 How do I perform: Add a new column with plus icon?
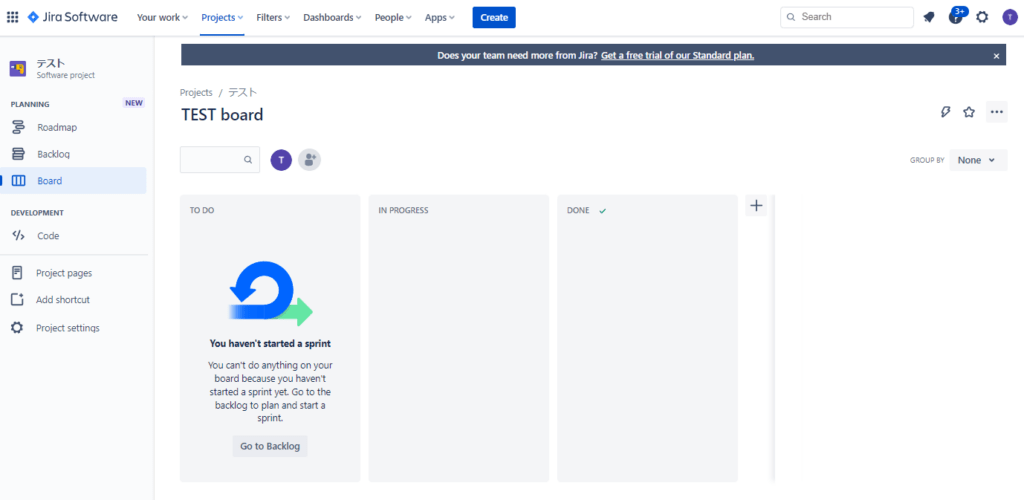pyautogui.click(x=756, y=206)
